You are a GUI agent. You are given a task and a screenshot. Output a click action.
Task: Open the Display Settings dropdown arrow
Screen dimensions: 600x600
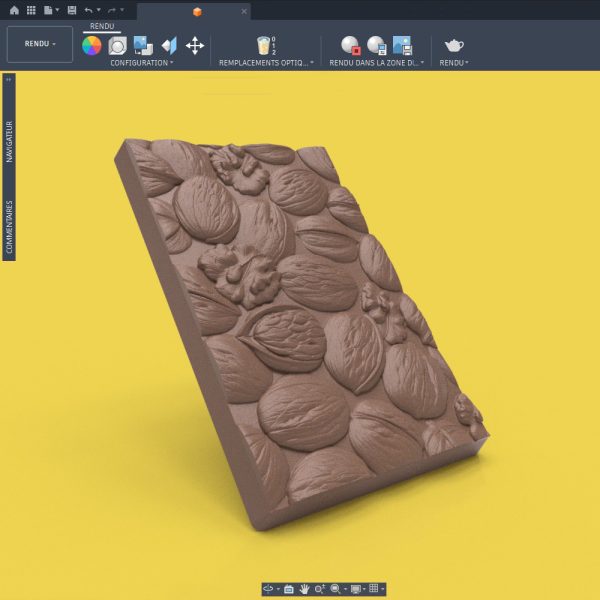364,589
